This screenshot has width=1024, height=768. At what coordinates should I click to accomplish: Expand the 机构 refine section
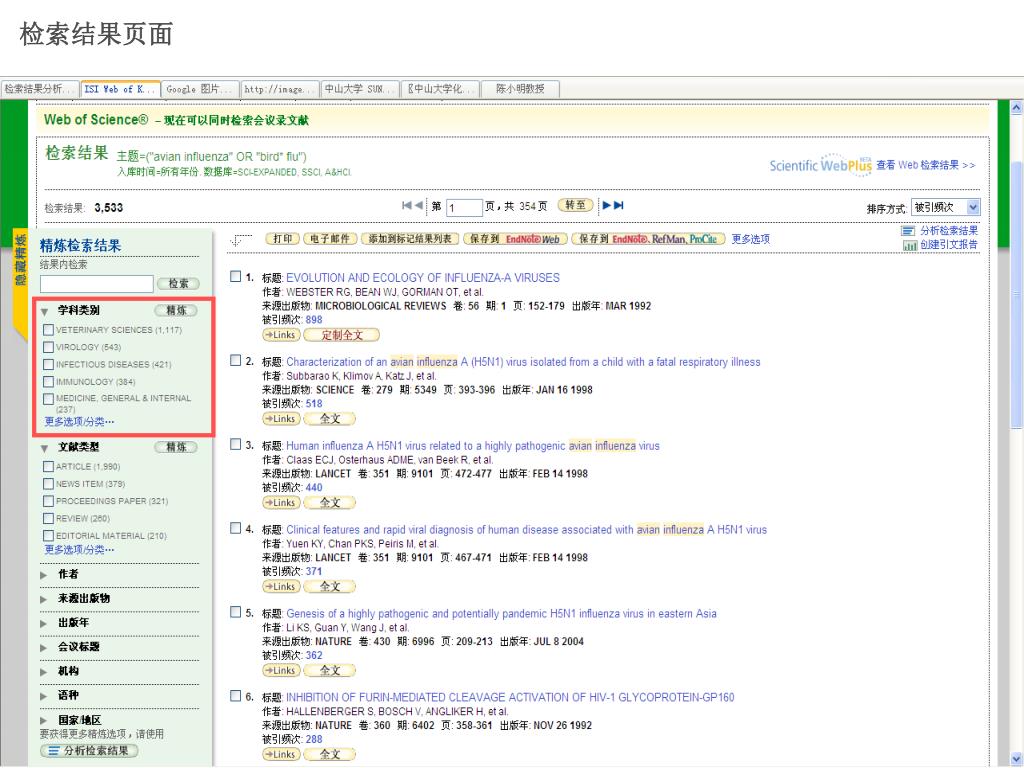(x=44, y=672)
